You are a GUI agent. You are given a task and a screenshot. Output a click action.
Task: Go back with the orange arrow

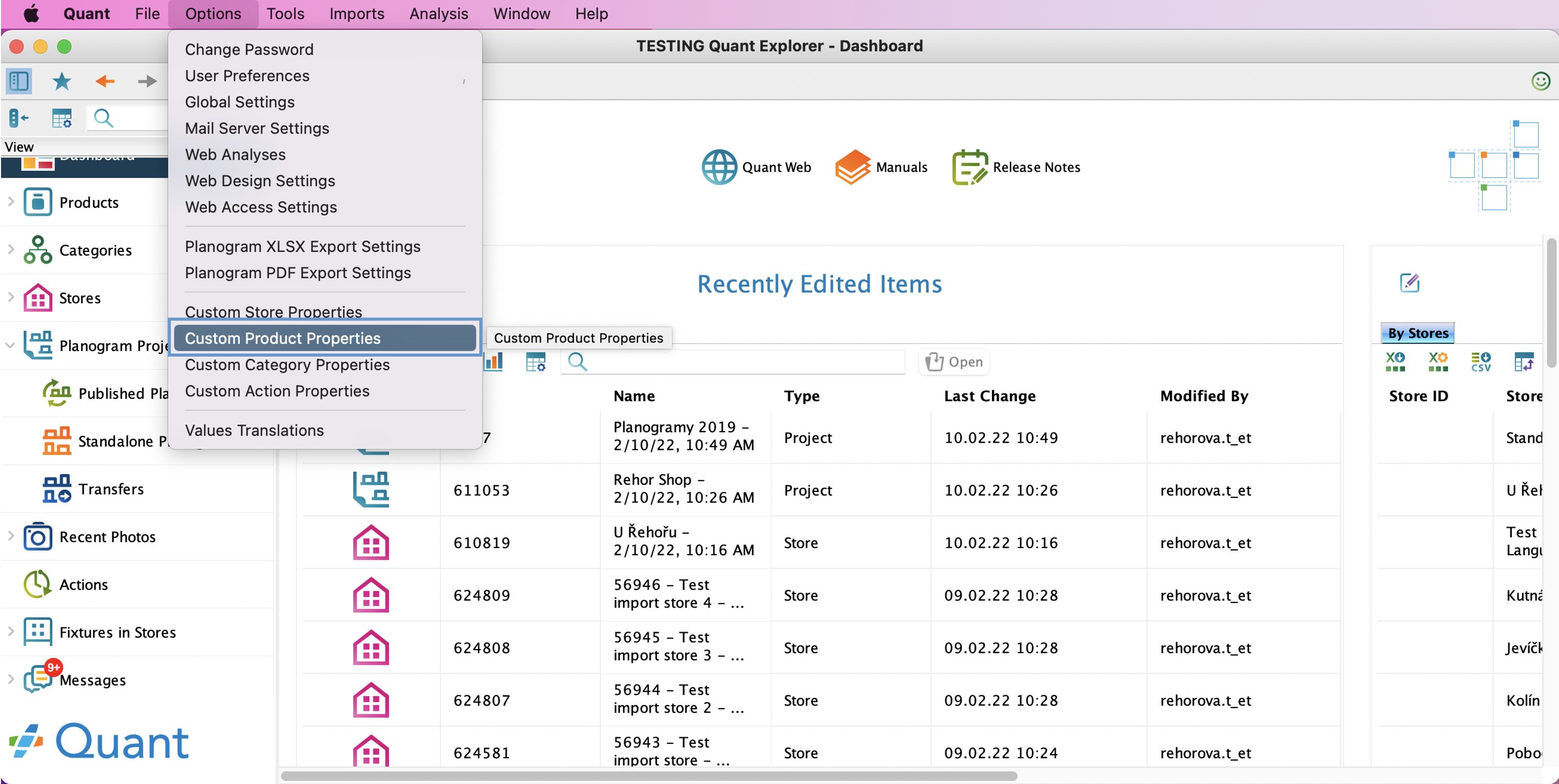105,81
